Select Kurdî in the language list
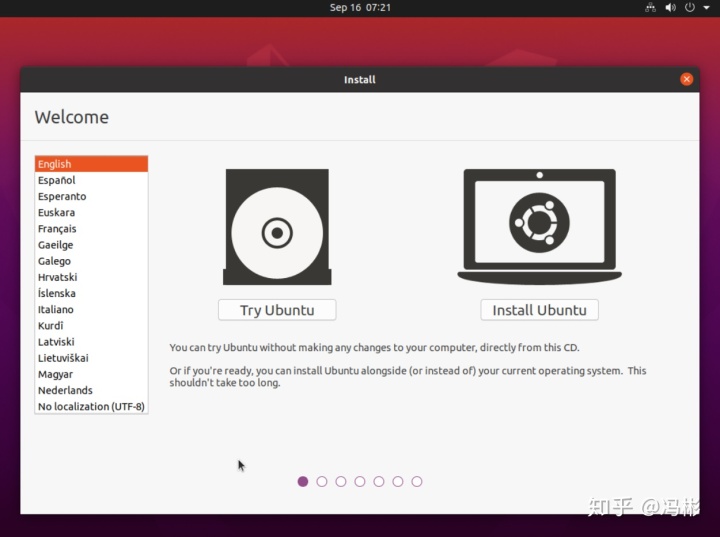The height and width of the screenshot is (537, 720). tap(91, 326)
